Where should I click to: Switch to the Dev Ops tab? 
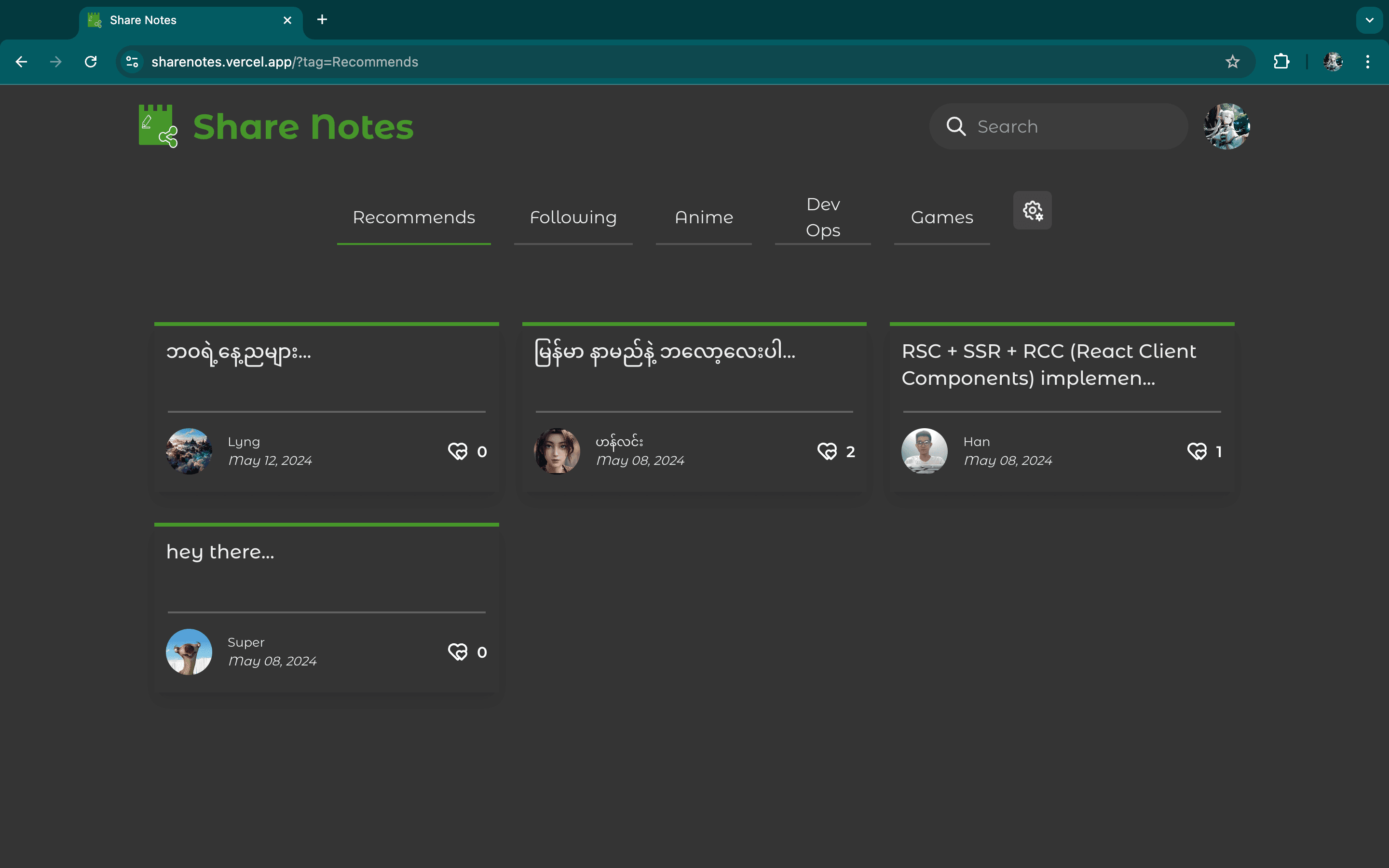[x=822, y=217]
